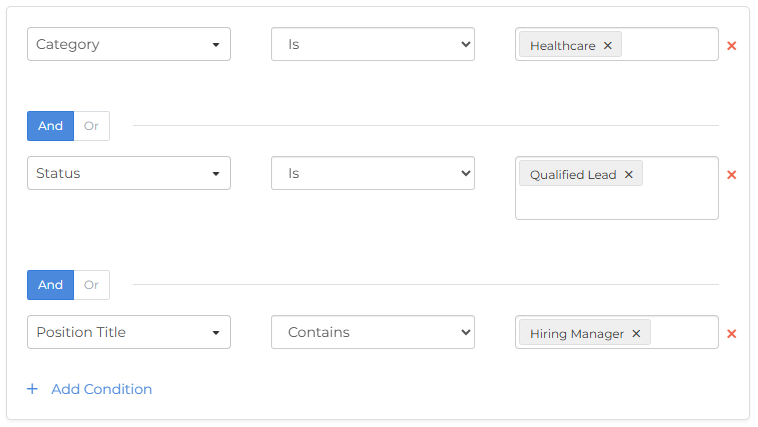Toggle And above the Status condition
Viewport: 758px width, 427px height.
click(x=50, y=126)
